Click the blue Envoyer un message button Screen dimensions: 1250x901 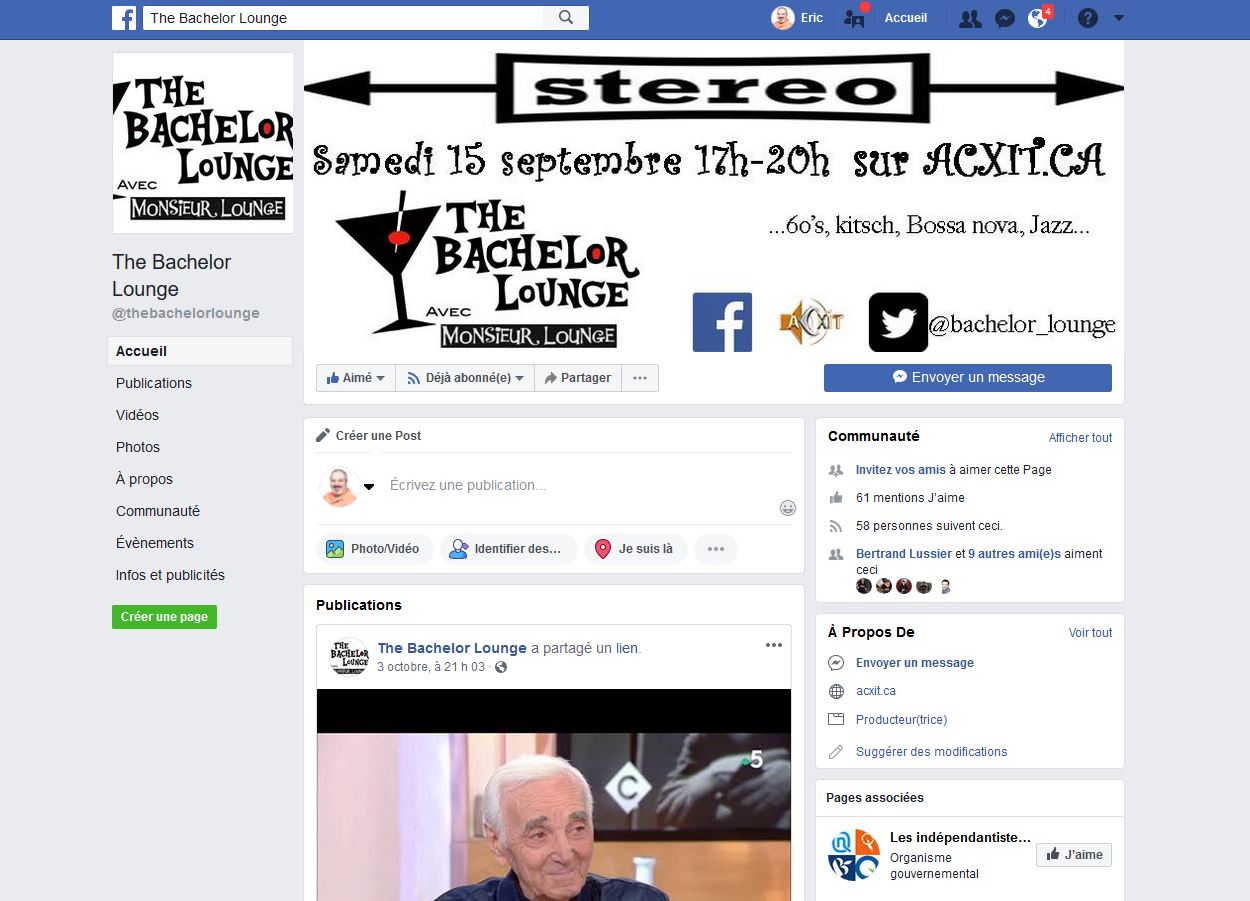coord(968,377)
